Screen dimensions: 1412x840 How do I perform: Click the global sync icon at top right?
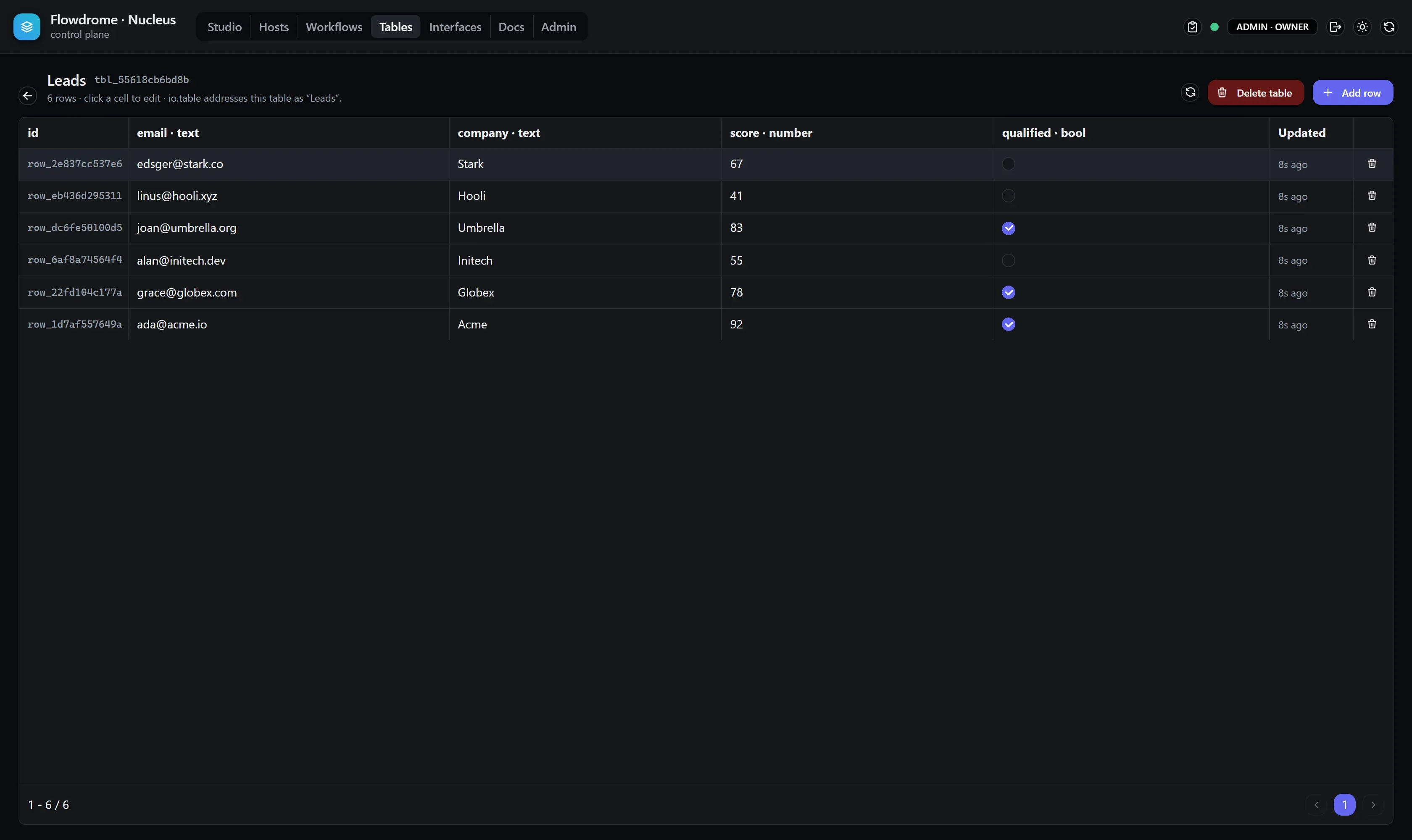point(1389,26)
